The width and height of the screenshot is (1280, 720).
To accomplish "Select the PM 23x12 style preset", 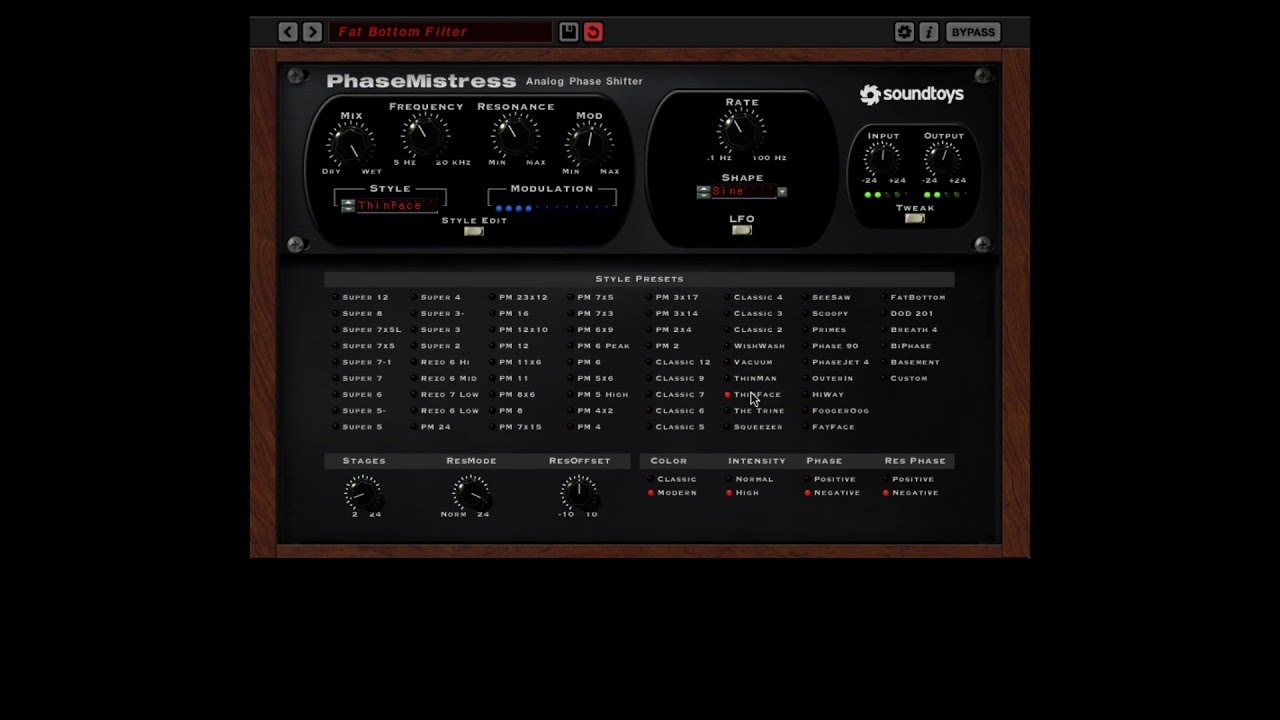I will pyautogui.click(x=519, y=297).
